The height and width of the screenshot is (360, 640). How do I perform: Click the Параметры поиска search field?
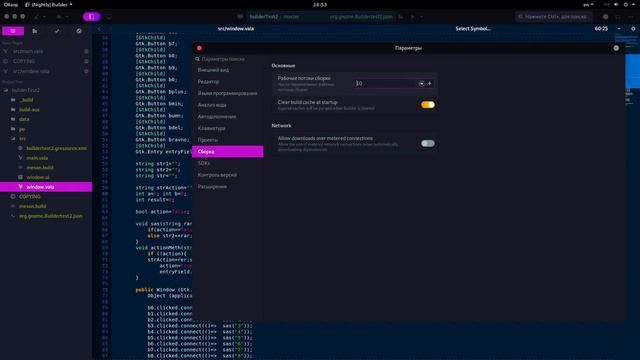pos(229,59)
